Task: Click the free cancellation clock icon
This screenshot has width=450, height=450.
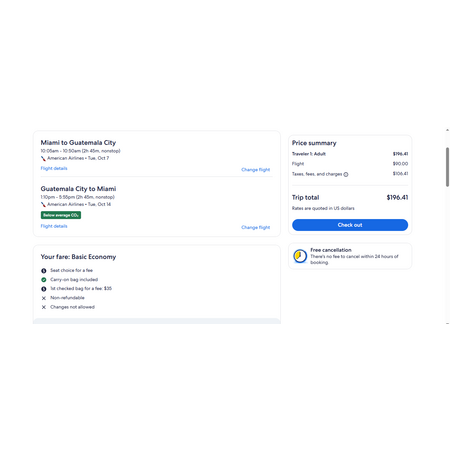Action: coord(300,256)
